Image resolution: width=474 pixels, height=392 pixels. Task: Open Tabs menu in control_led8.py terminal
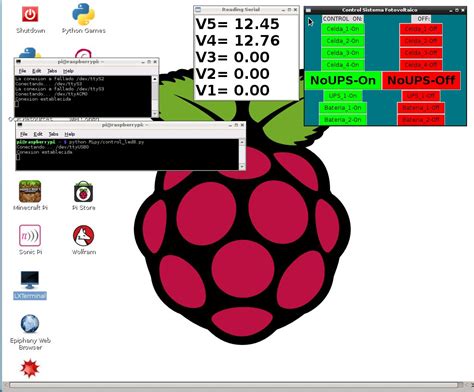tap(54, 134)
